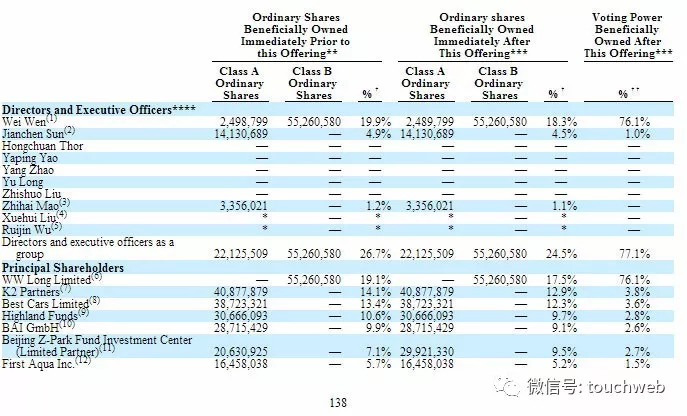Click the Principal Shareholders section heading

62,268
